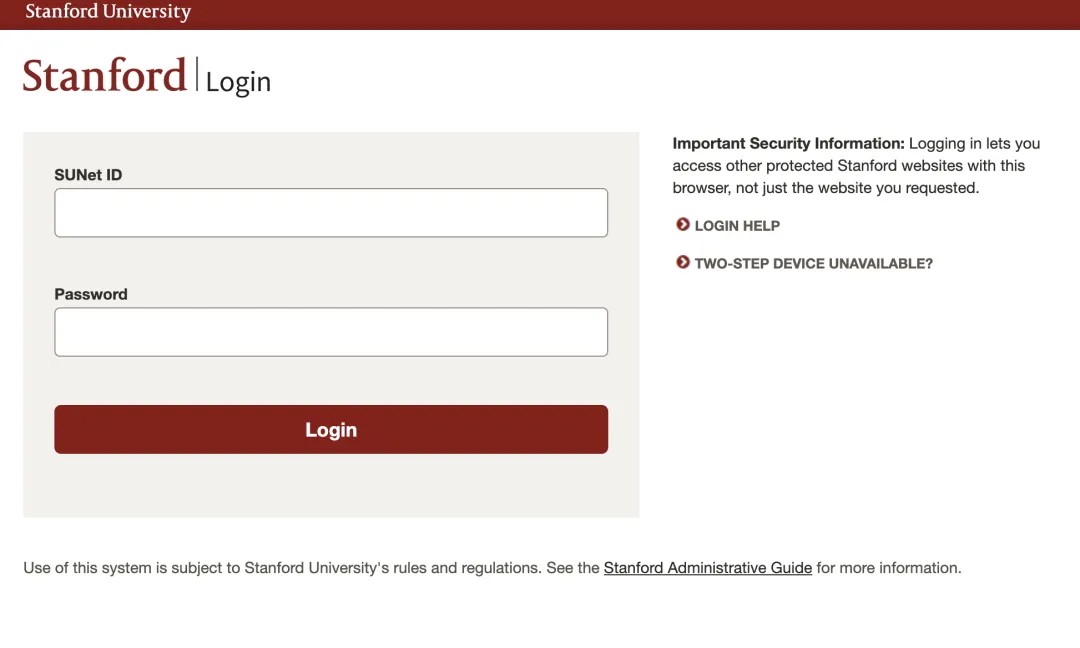This screenshot has width=1080, height=648.
Task: Focus the Password input field
Action: pos(331,332)
